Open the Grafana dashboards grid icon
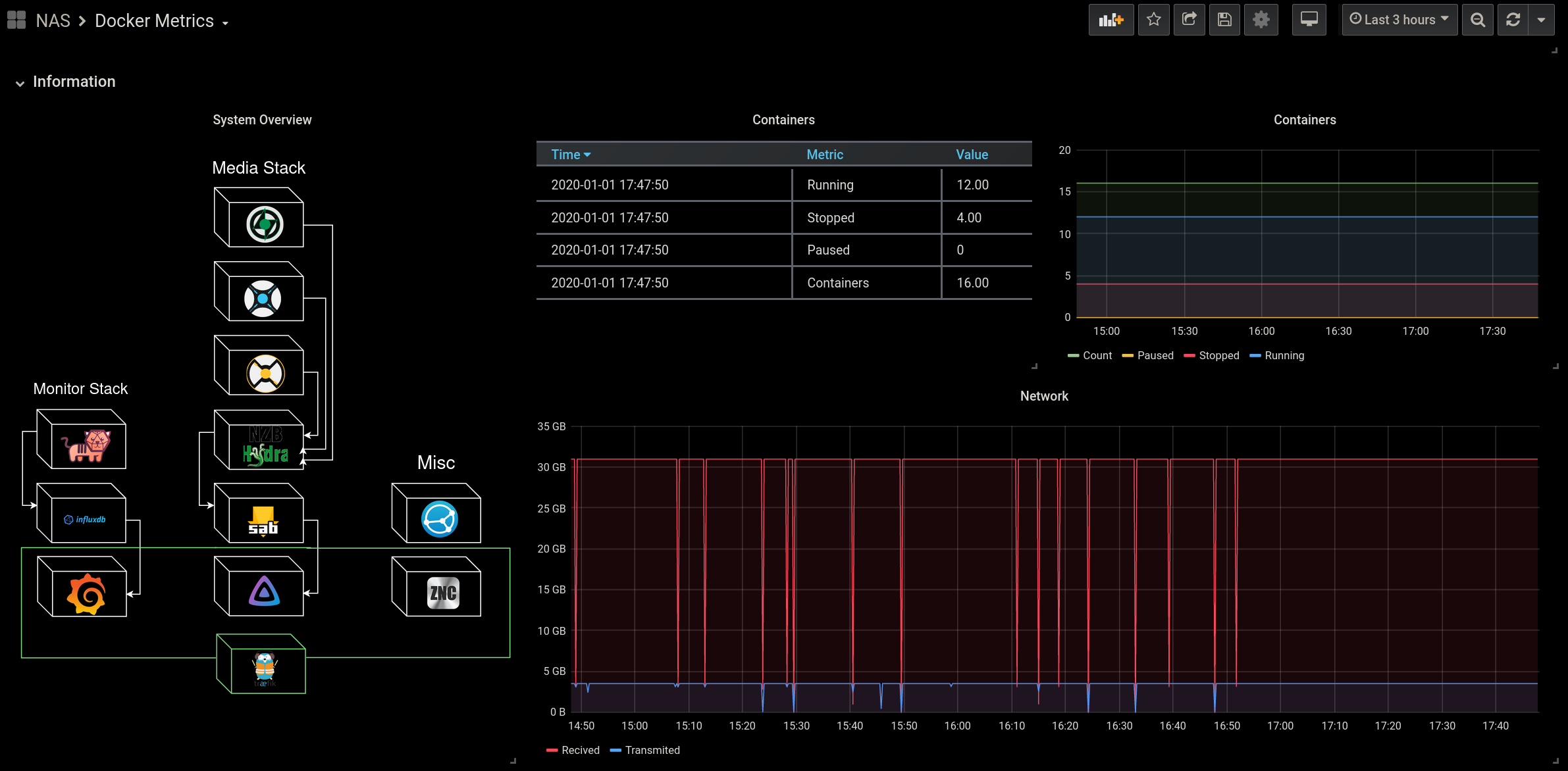 pyautogui.click(x=16, y=20)
